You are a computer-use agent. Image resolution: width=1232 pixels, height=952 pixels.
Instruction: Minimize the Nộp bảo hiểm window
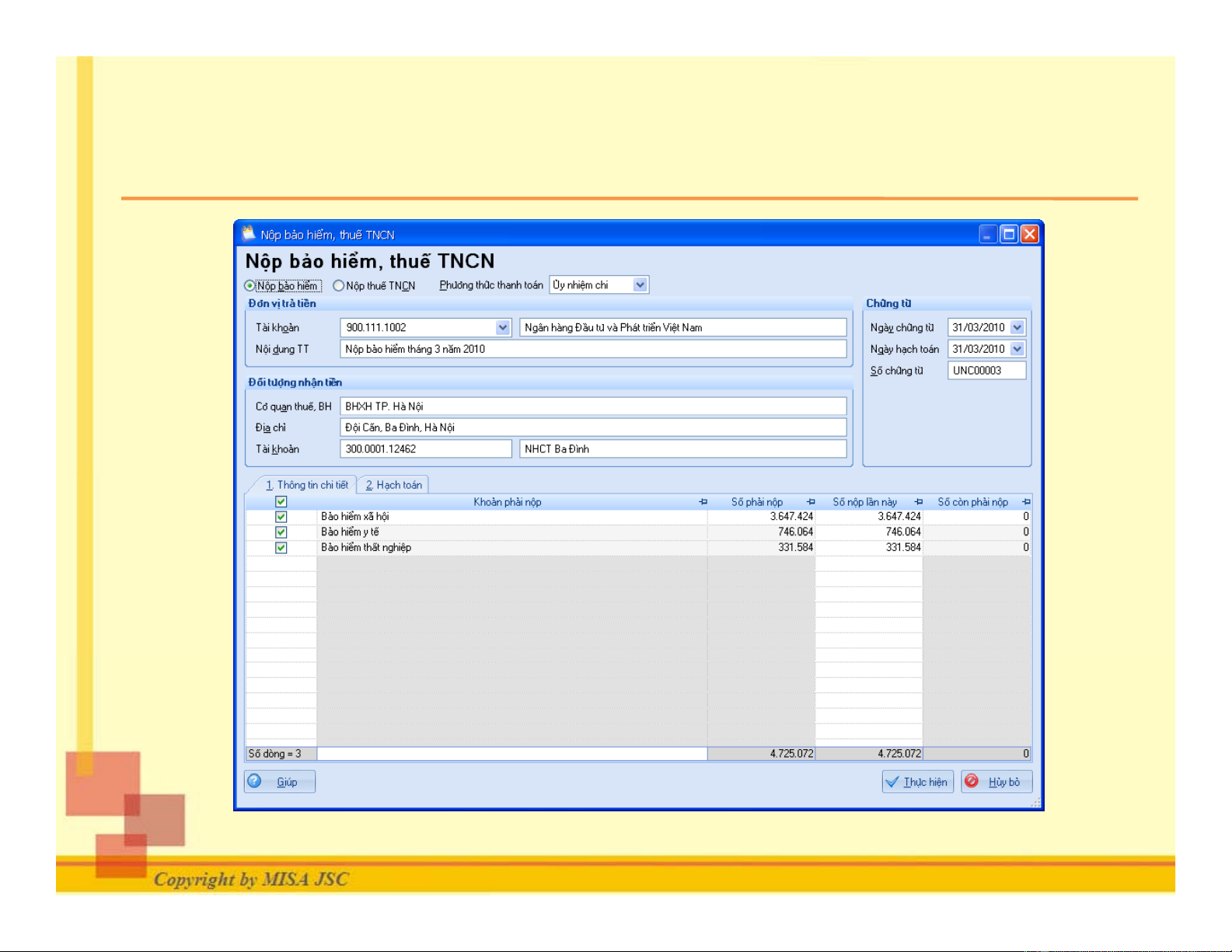tap(987, 234)
